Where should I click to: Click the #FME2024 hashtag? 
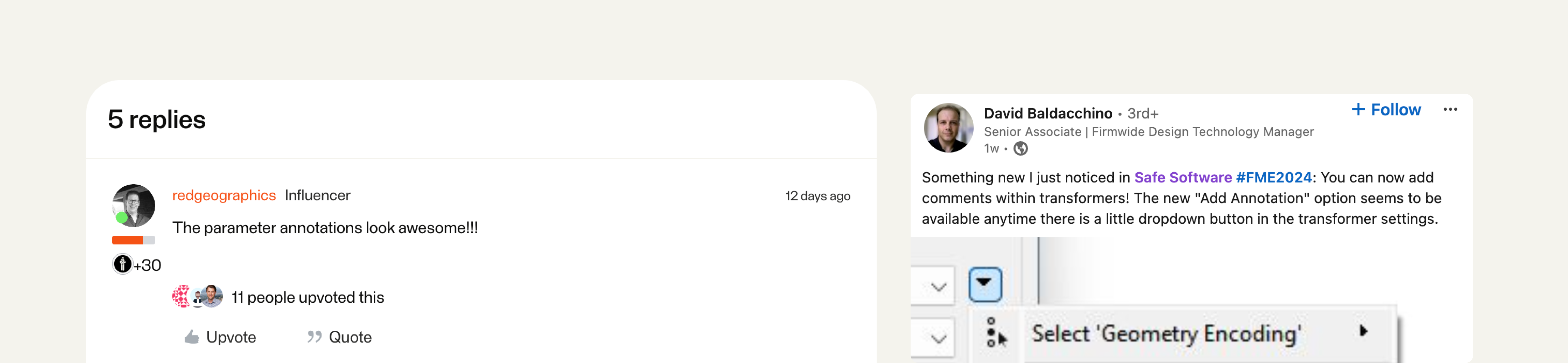pyautogui.click(x=1273, y=178)
